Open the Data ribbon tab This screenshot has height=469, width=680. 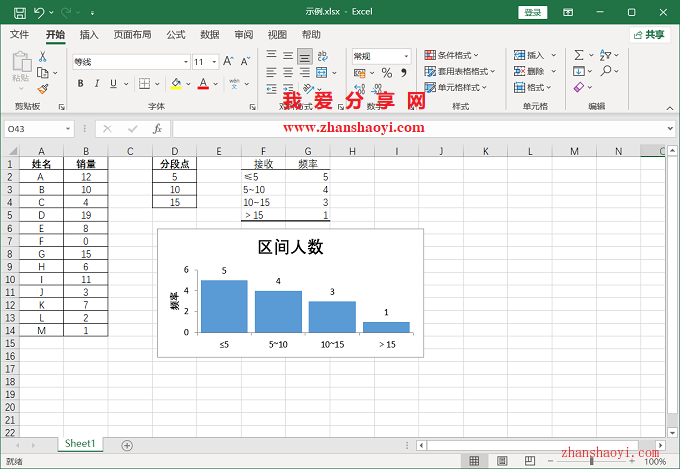click(209, 35)
